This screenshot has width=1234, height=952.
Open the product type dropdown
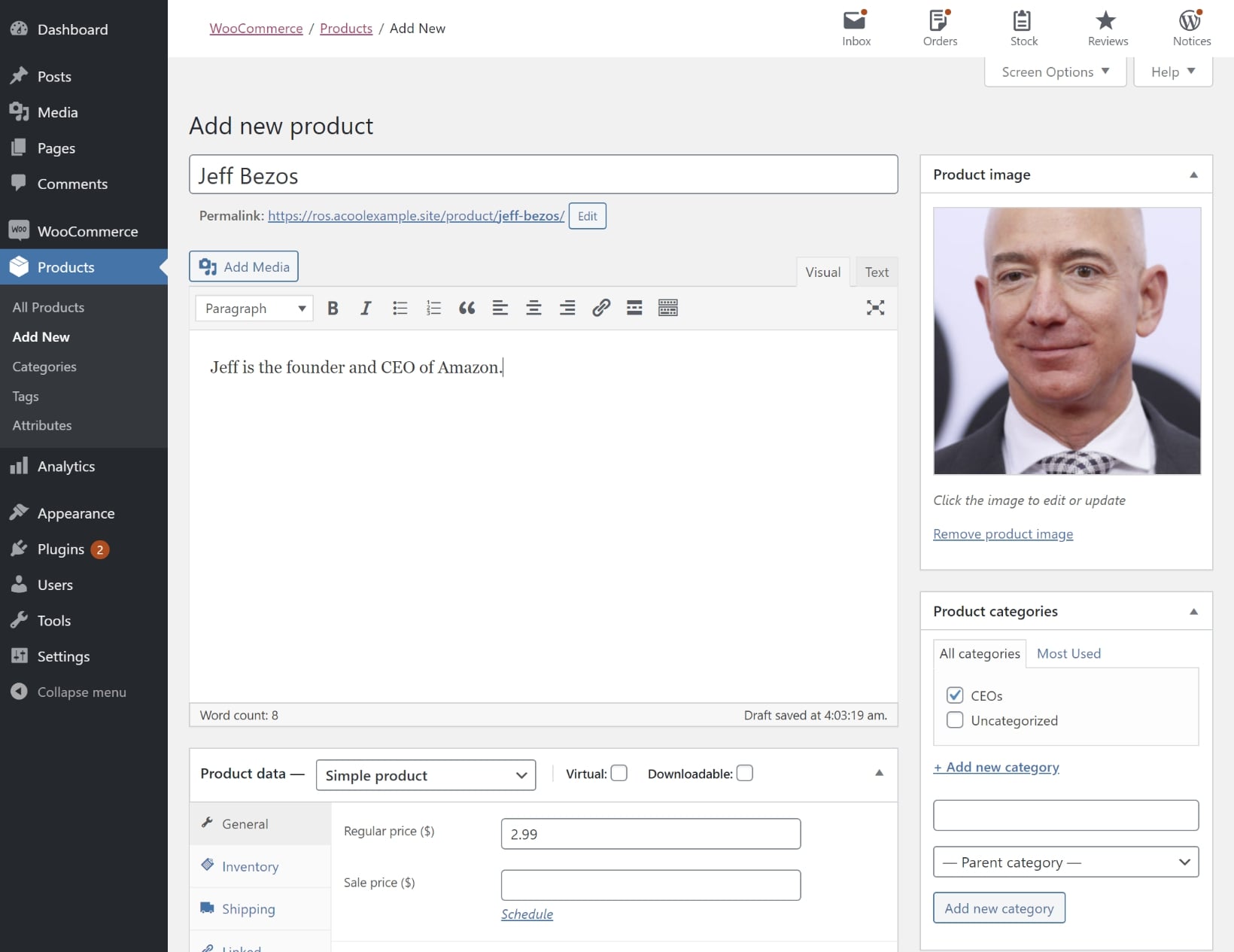425,775
